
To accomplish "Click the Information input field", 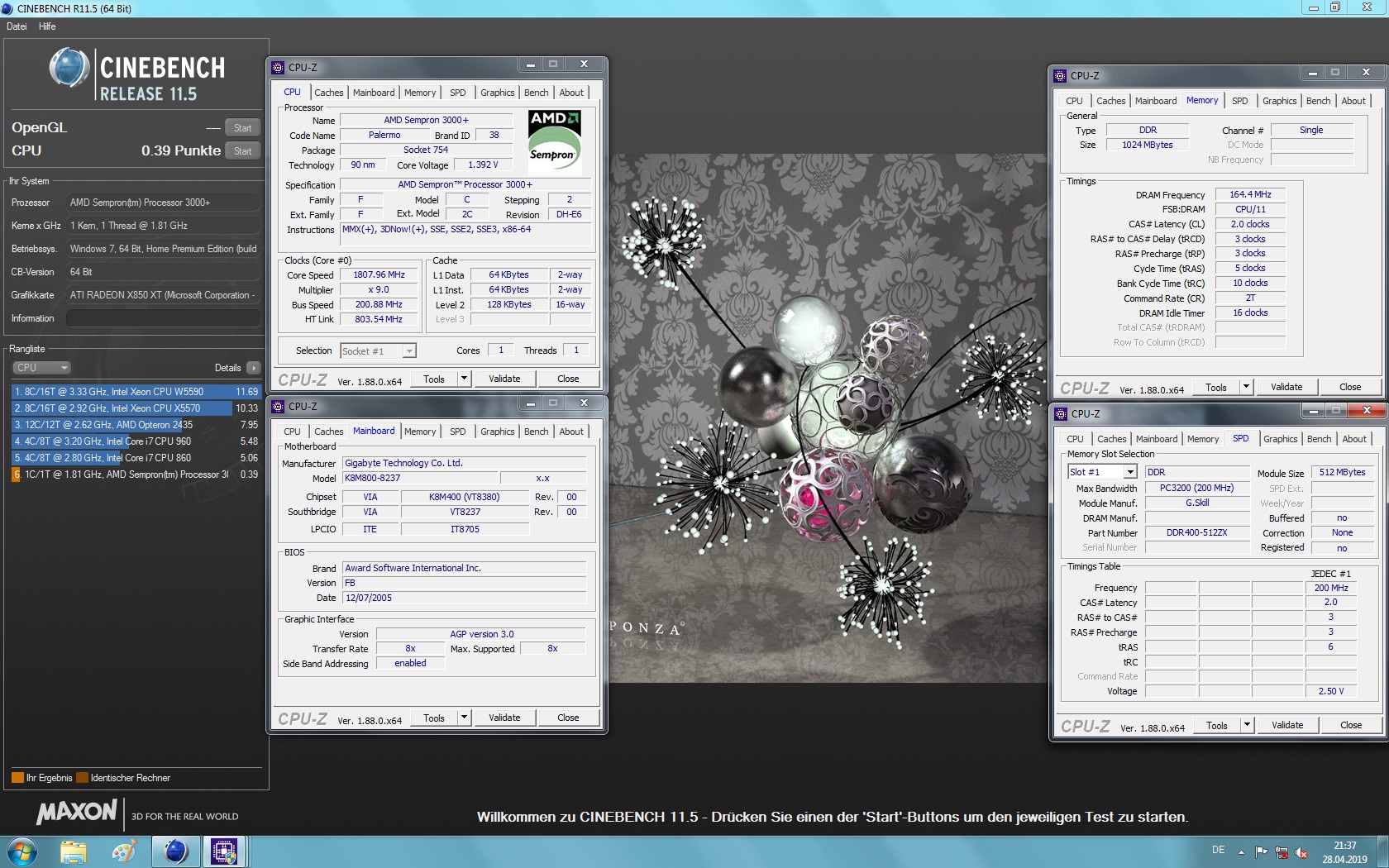I will [x=164, y=318].
